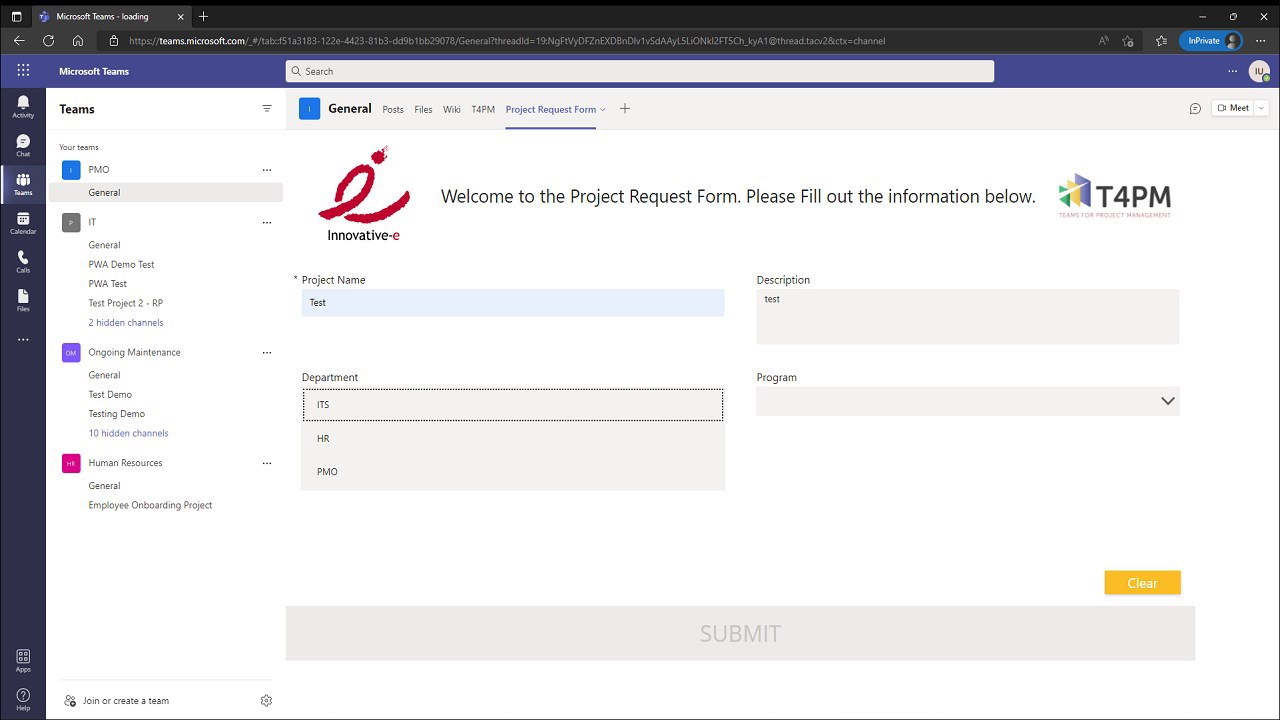Select the Project Request Form tab

pos(551,110)
